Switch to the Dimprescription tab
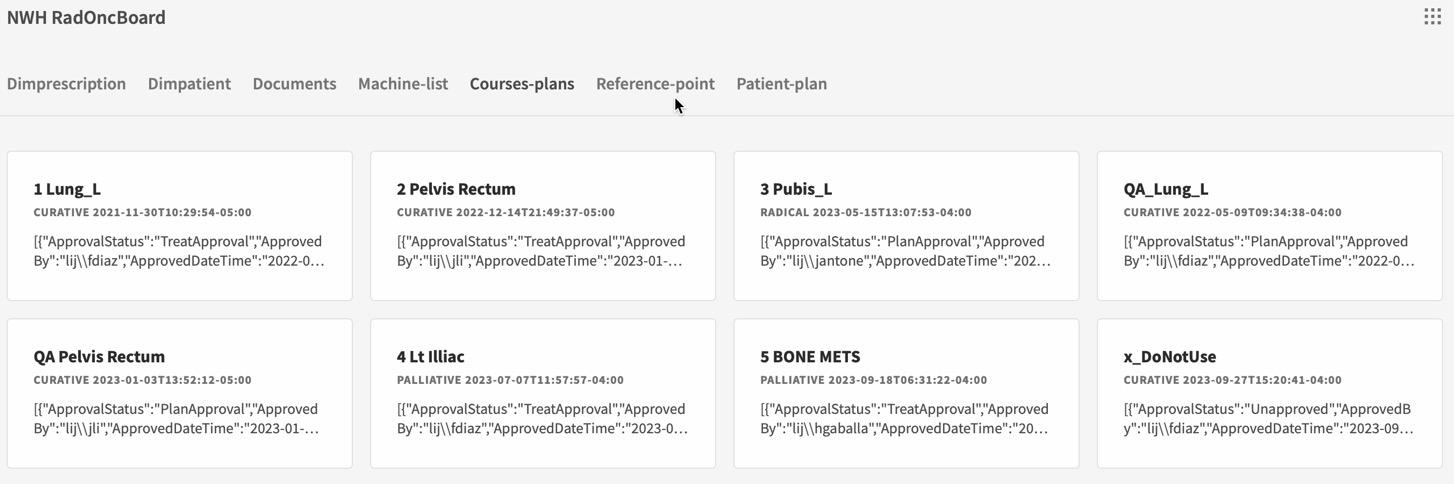The width and height of the screenshot is (1454, 484). coord(66,84)
